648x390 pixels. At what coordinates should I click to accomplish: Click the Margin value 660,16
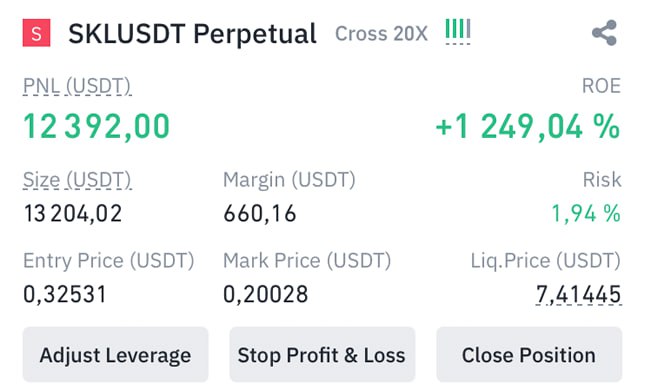pos(260,214)
